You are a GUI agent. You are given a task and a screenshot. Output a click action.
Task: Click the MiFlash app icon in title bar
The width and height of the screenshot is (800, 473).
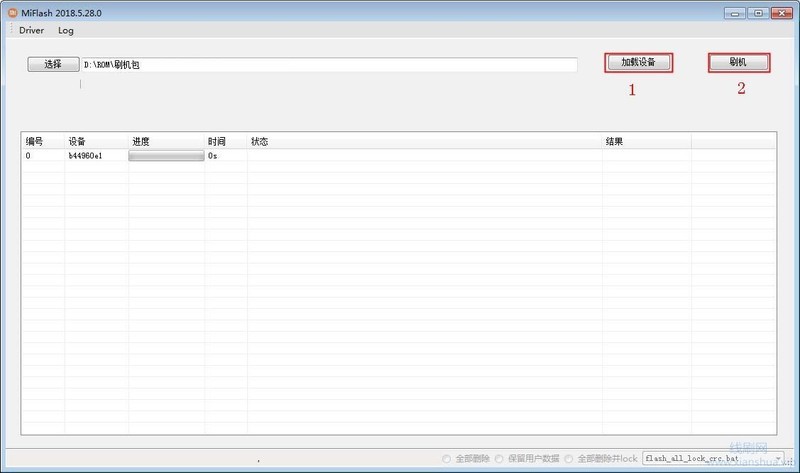click(x=13, y=13)
